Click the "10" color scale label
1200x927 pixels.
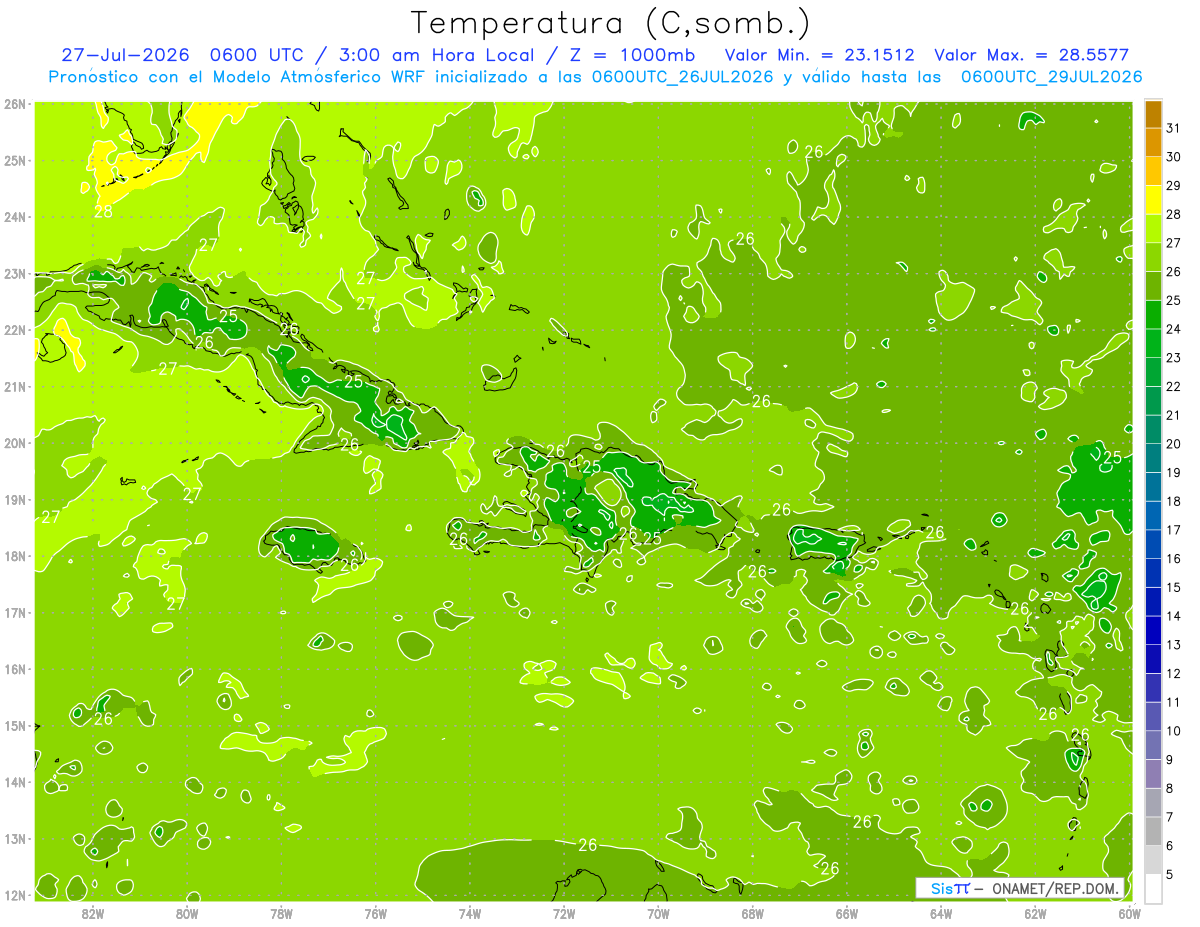click(x=1173, y=731)
